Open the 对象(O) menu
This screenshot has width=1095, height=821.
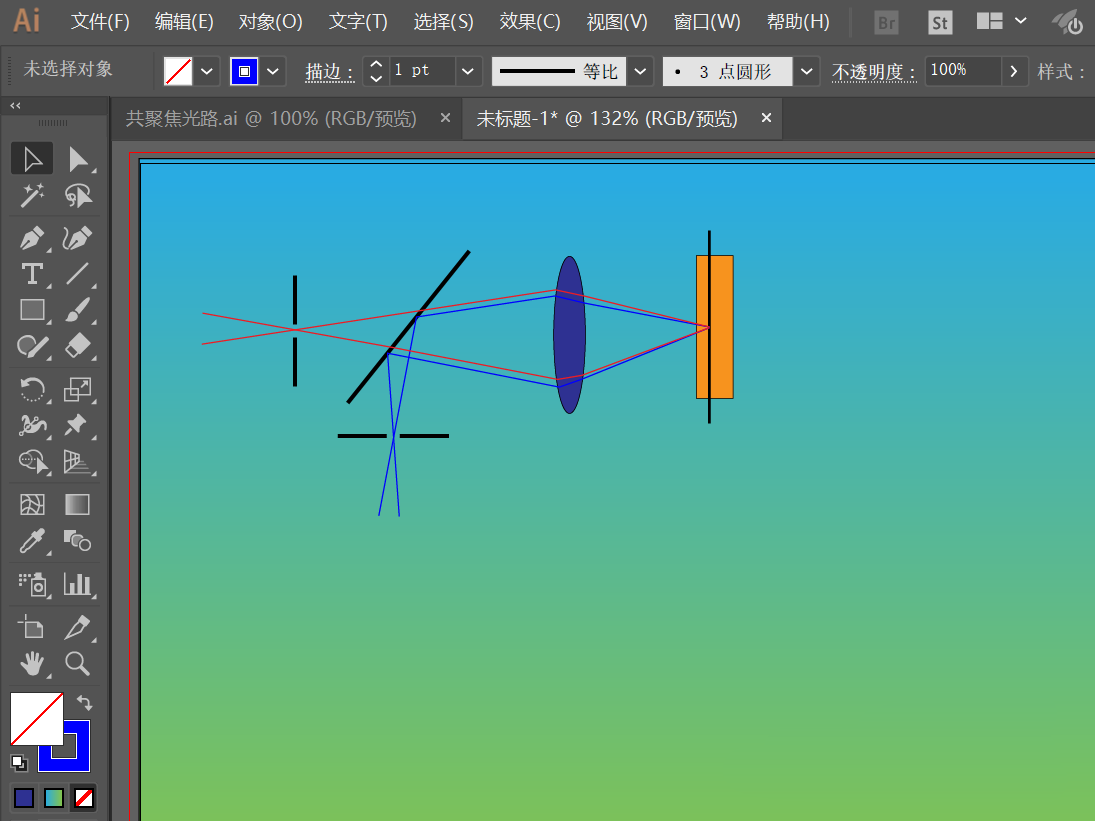point(270,22)
